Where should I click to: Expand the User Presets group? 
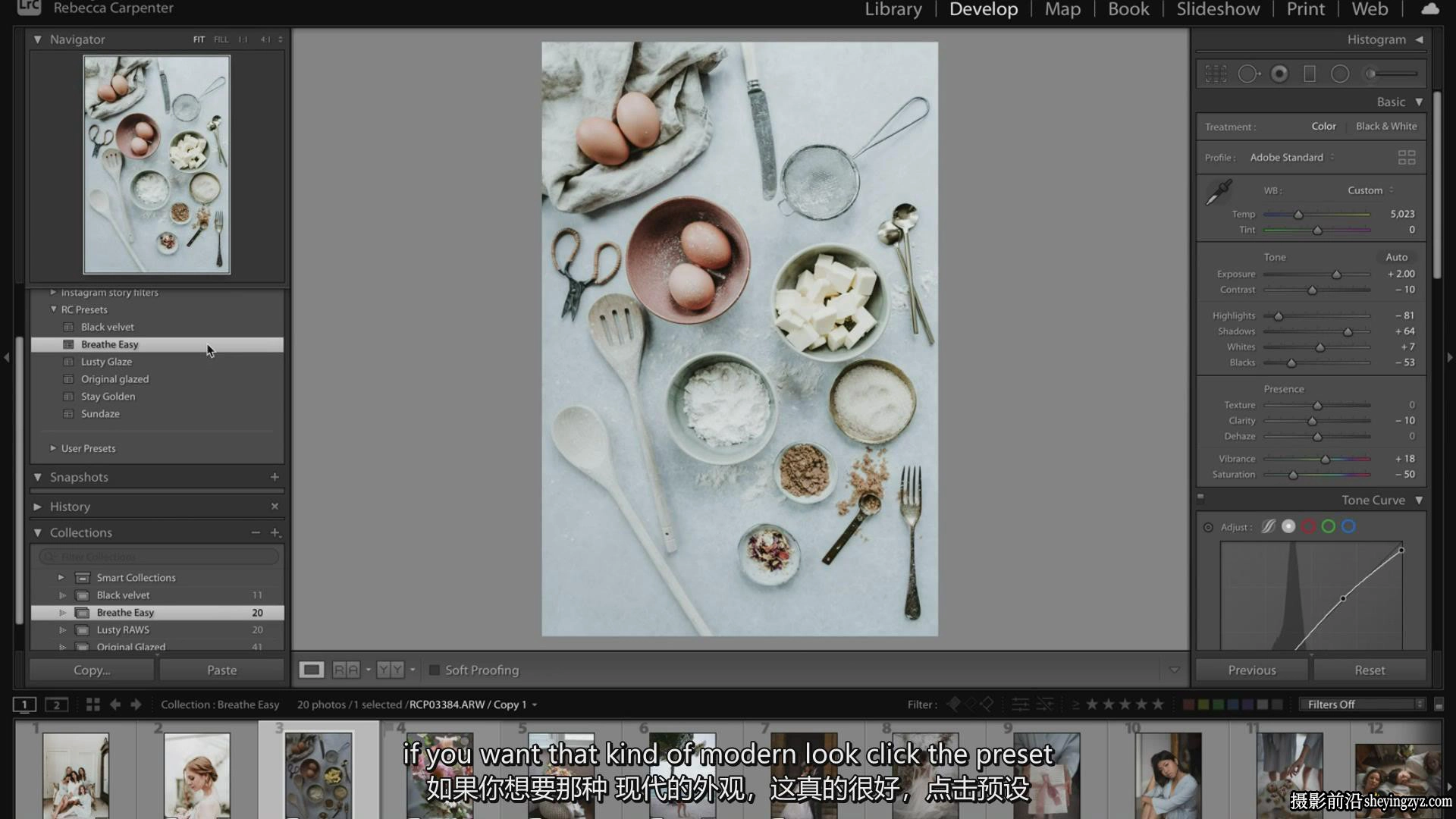tap(53, 448)
